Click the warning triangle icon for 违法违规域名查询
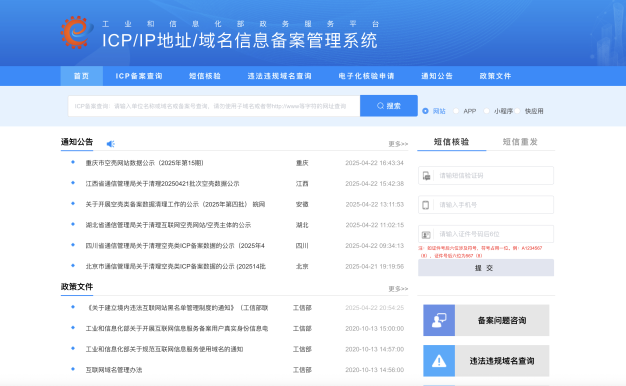626x386 pixels. pyautogui.click(x=439, y=361)
